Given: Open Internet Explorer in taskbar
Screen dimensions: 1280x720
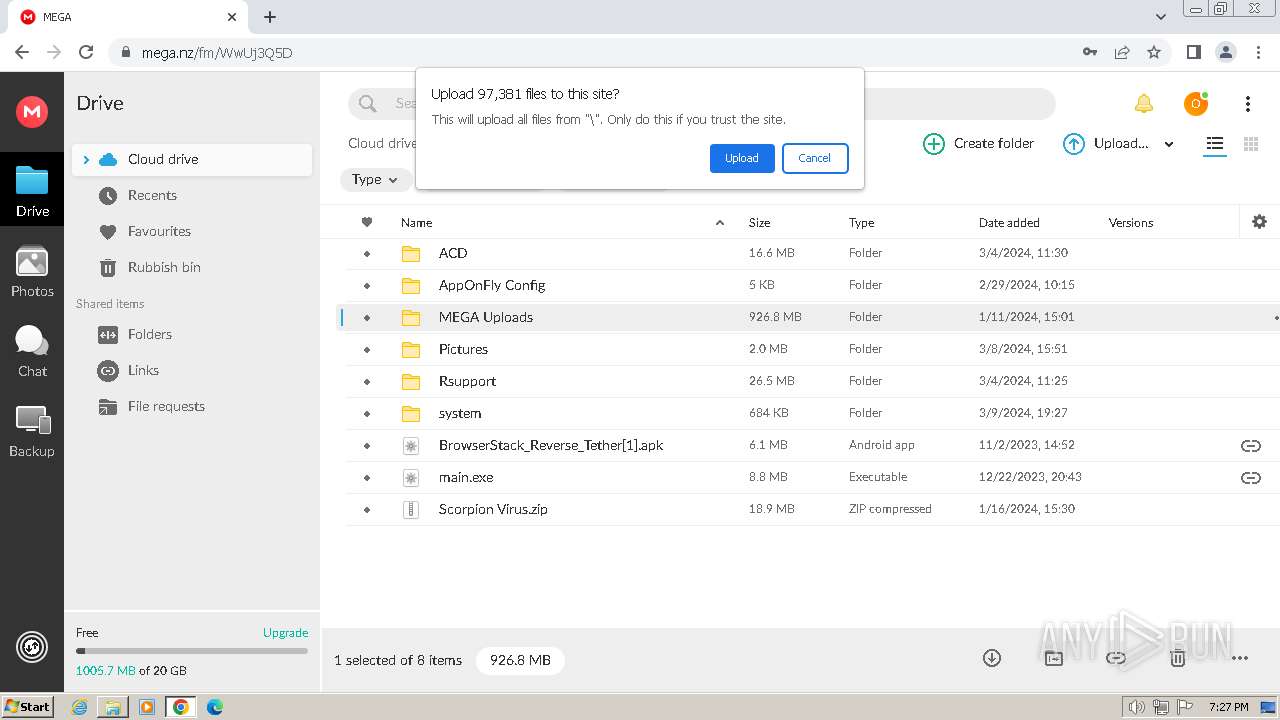Looking at the screenshot, I should coord(79,707).
